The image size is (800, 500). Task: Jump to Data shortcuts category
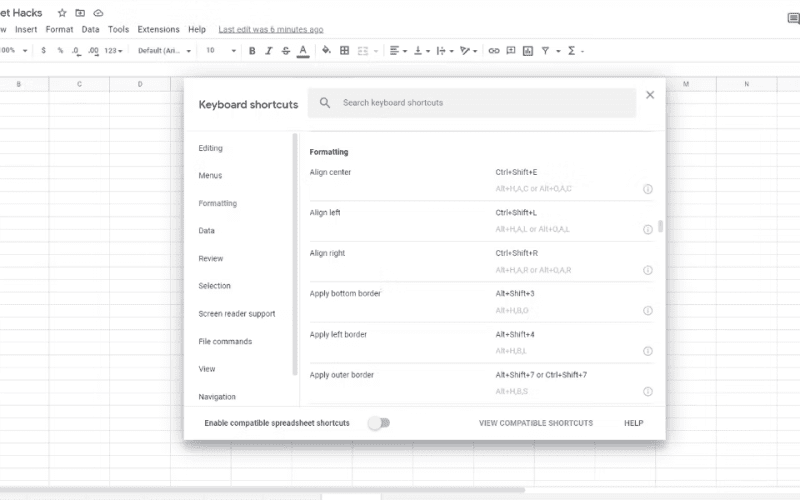(206, 231)
